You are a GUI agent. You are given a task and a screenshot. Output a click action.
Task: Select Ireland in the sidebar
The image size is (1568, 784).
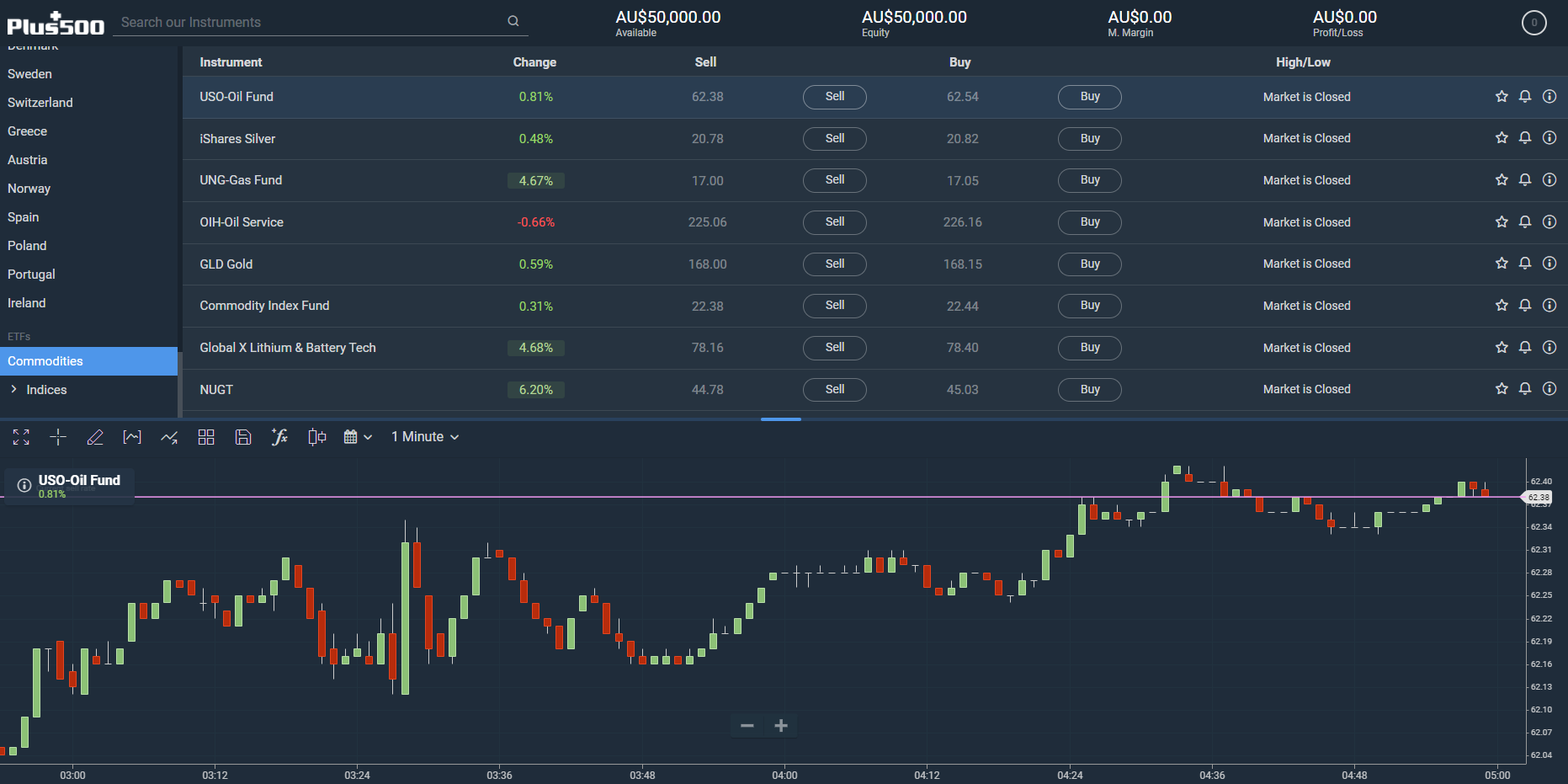(27, 303)
